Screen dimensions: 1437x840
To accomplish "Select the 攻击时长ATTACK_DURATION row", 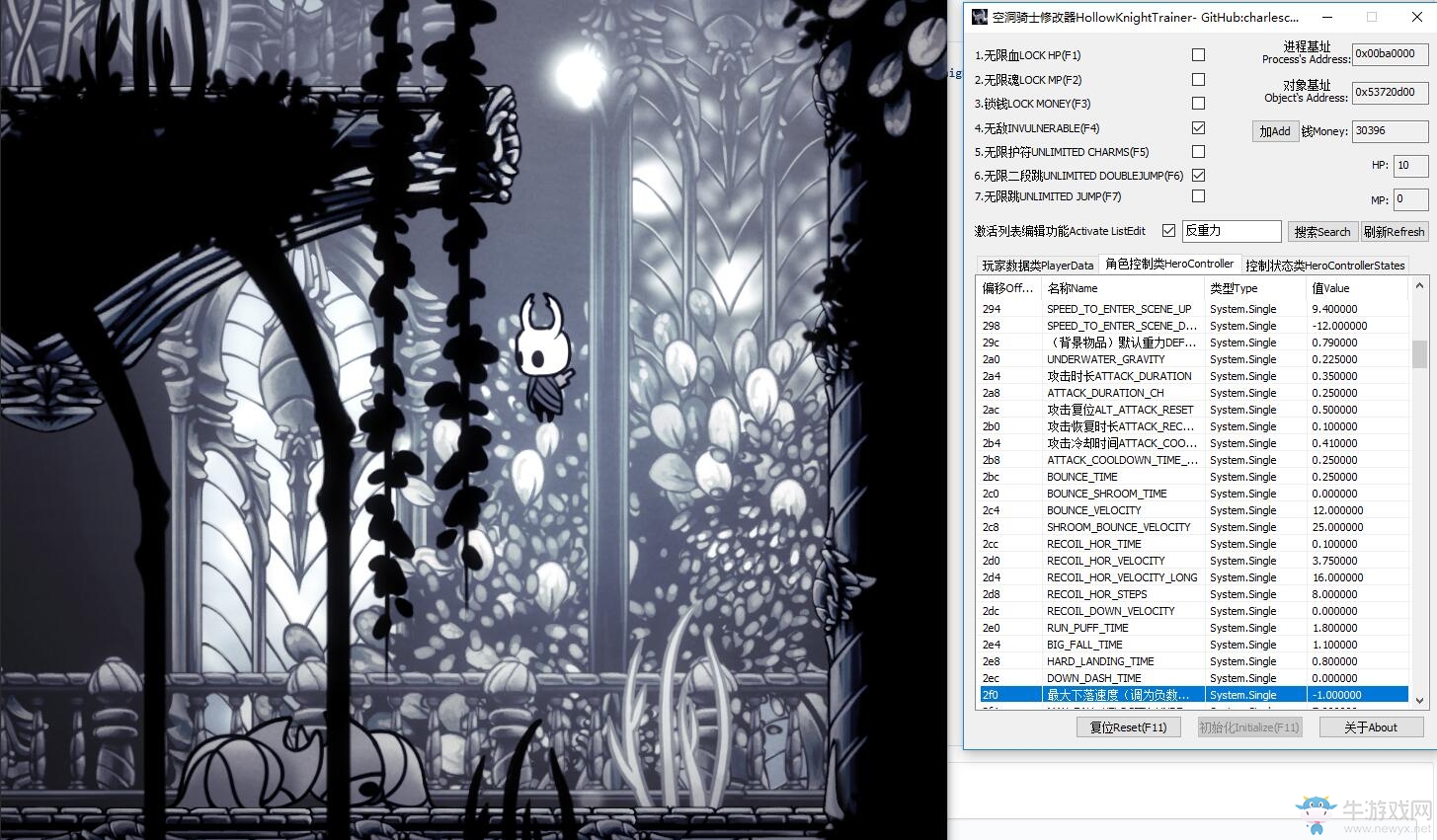I will pos(1193,376).
